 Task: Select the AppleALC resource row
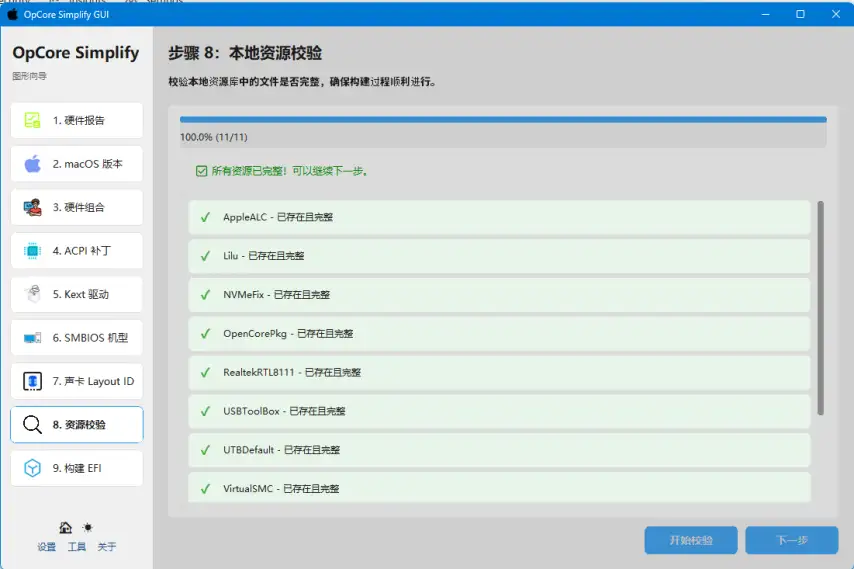(x=499, y=217)
